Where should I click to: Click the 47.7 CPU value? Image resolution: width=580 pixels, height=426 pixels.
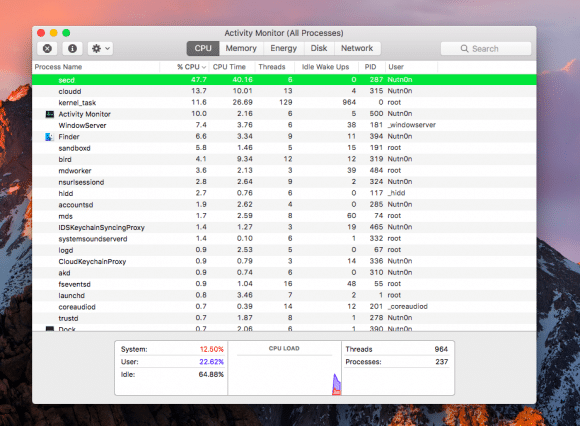[x=199, y=80]
